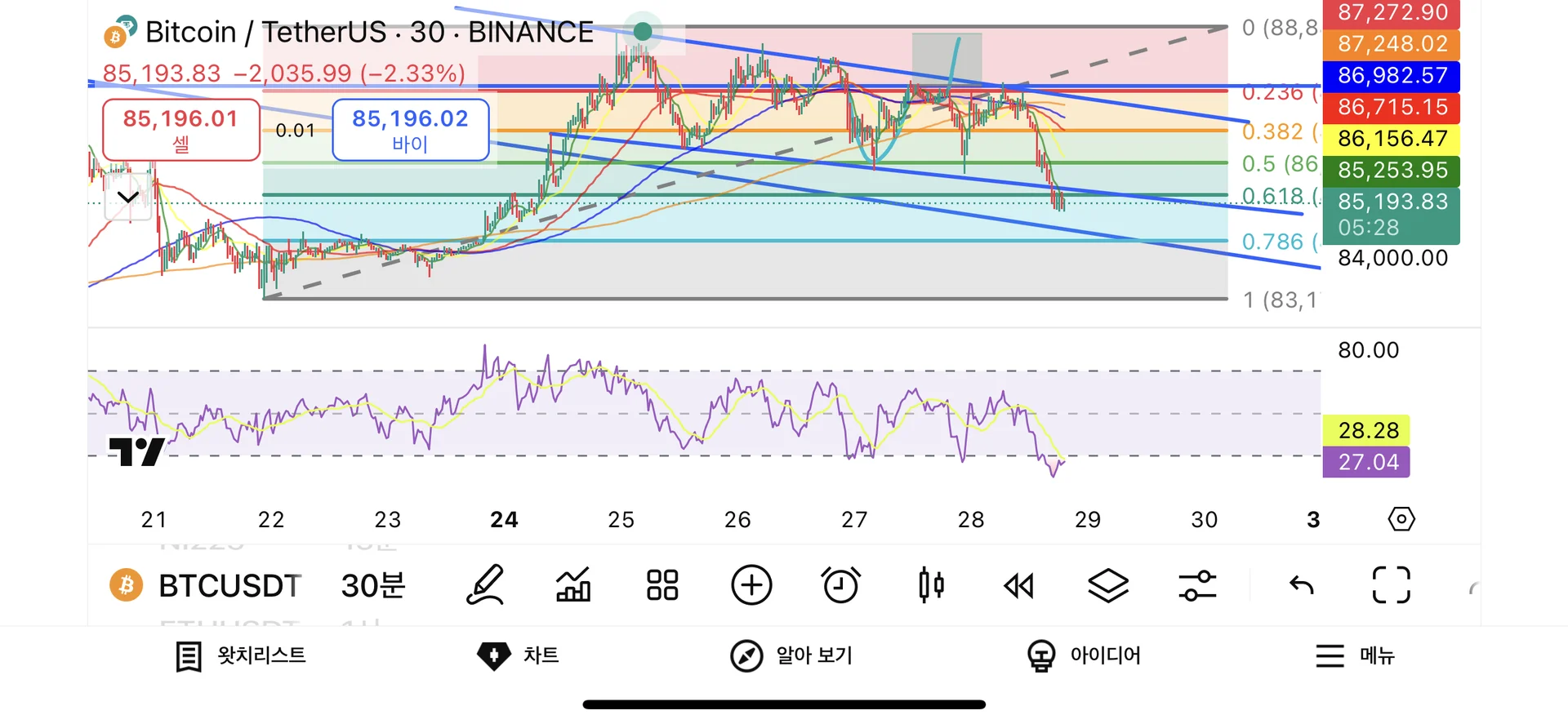The width and height of the screenshot is (1568, 724).
Task: Open the BTCUSDT symbol selector
Action: click(x=207, y=585)
